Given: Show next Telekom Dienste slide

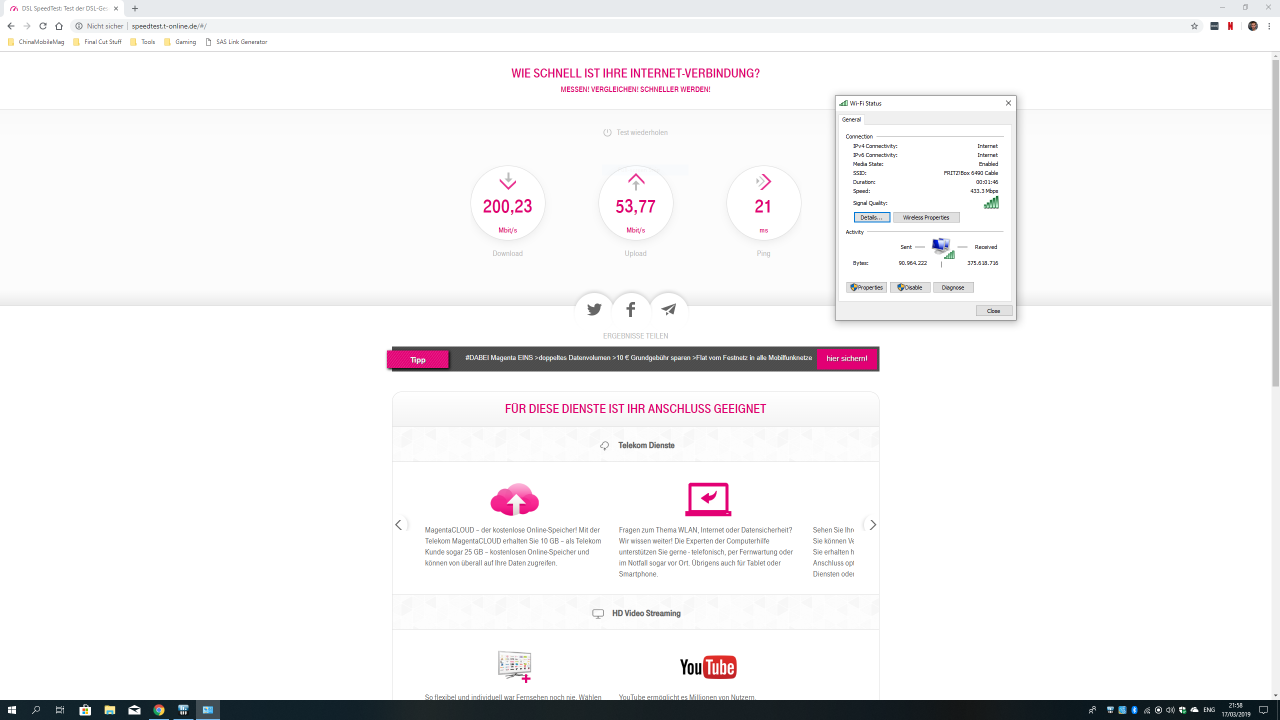Looking at the screenshot, I should pos(873,525).
